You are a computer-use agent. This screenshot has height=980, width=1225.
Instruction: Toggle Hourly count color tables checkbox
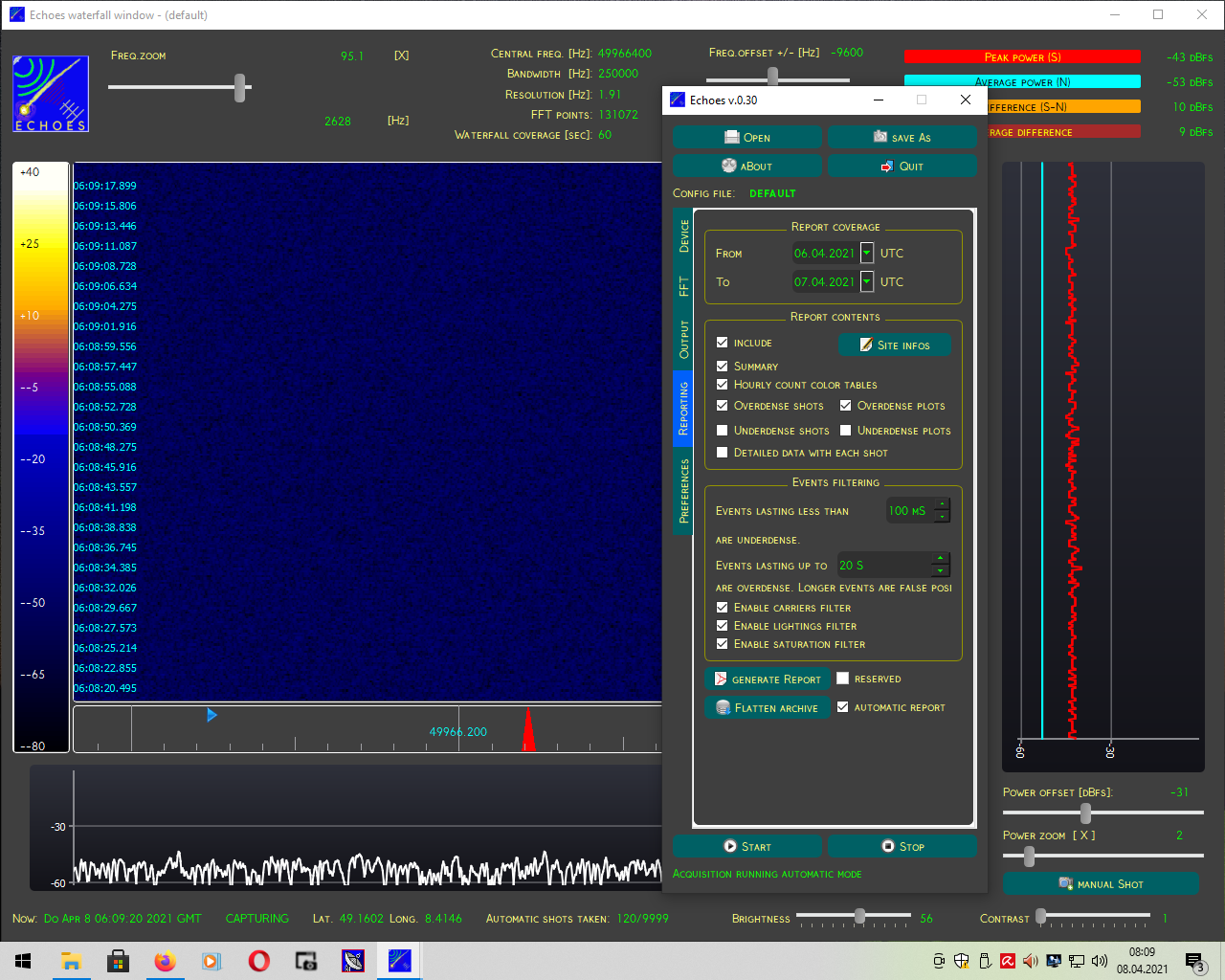click(x=723, y=384)
